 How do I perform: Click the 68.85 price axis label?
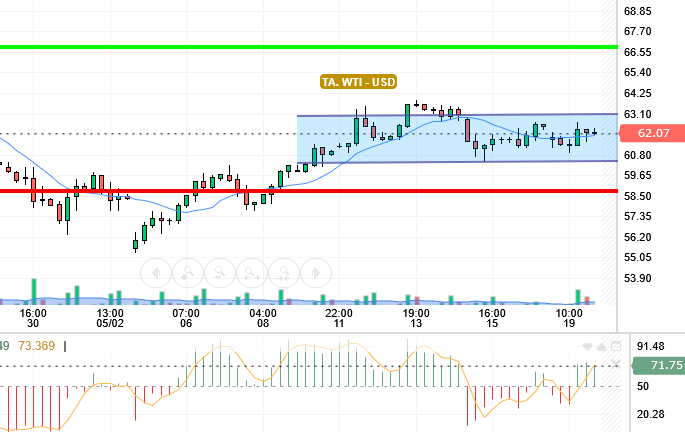(637, 11)
